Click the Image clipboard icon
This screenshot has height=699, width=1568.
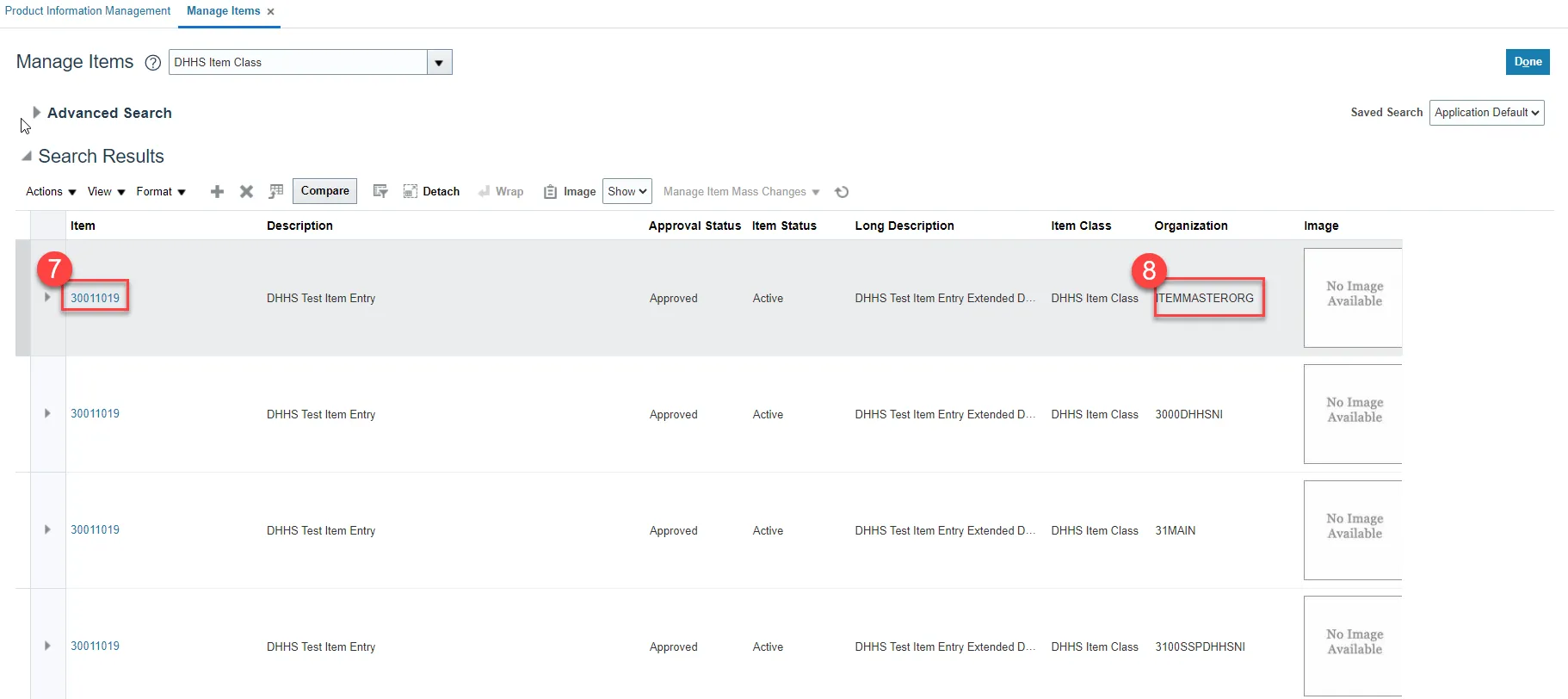pyautogui.click(x=551, y=192)
